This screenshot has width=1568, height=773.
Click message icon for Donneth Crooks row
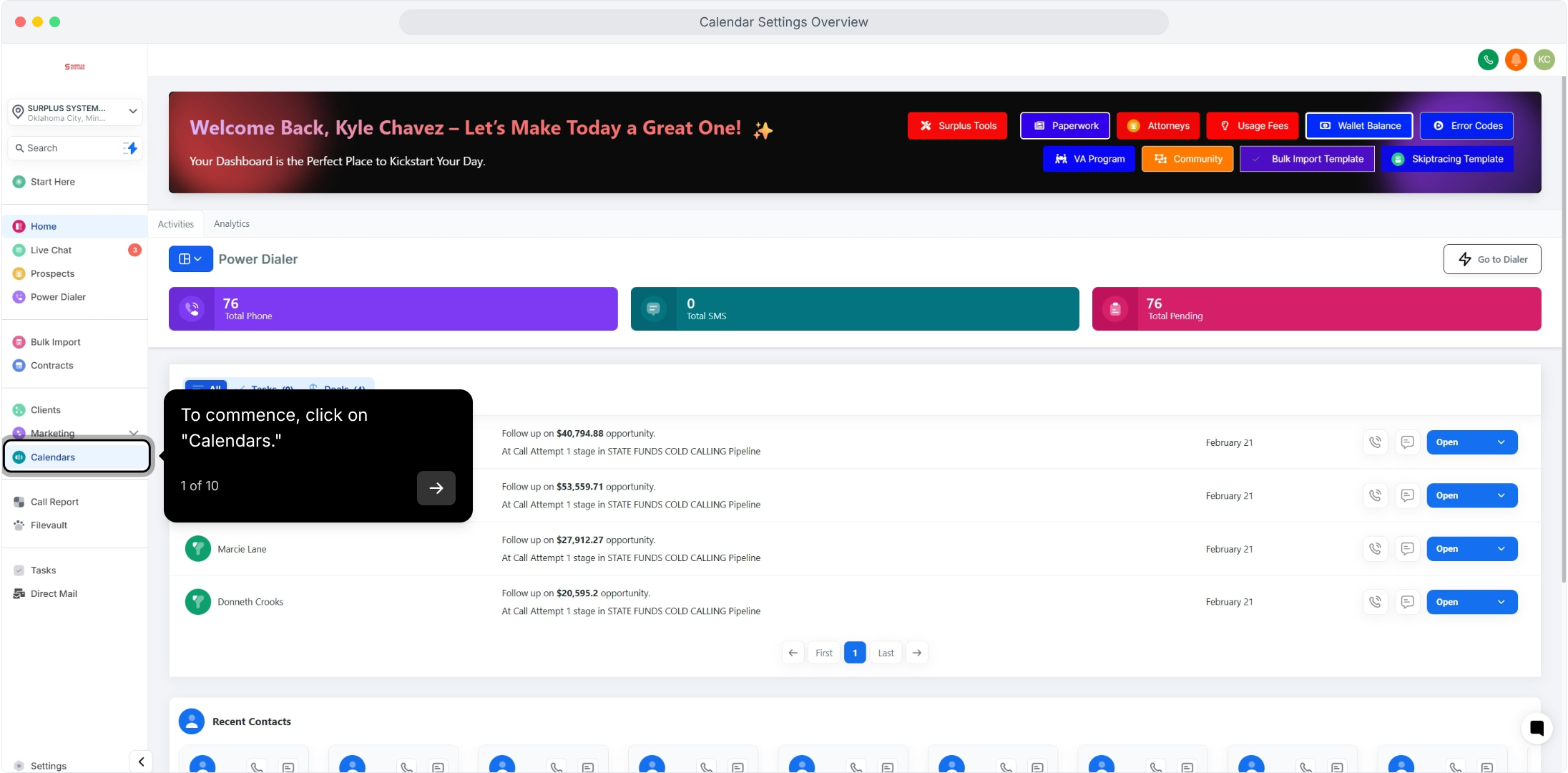tap(1407, 602)
